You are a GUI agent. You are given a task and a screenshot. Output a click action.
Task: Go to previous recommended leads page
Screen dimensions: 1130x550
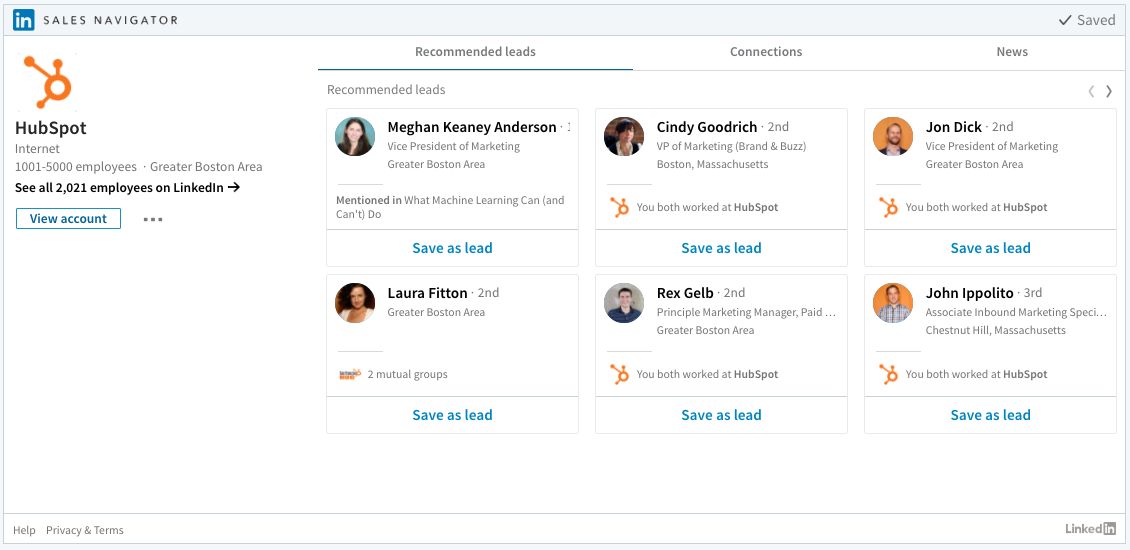(1091, 91)
